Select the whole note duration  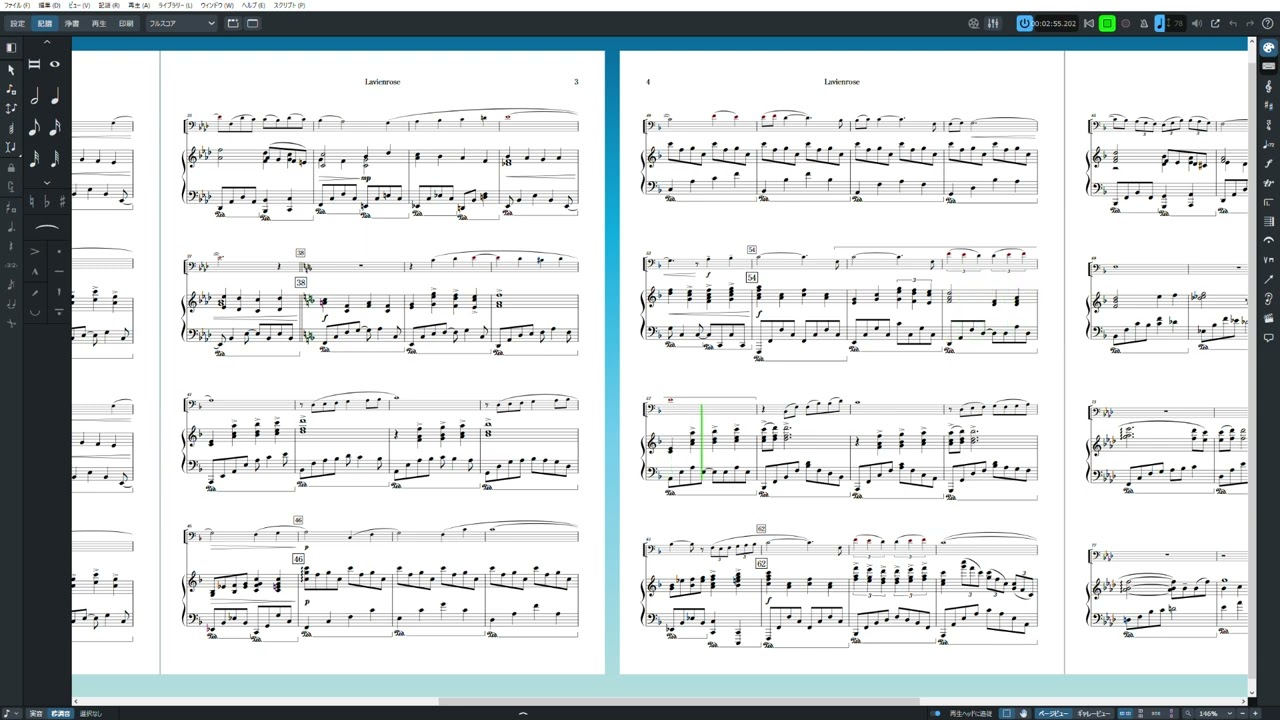[55, 64]
